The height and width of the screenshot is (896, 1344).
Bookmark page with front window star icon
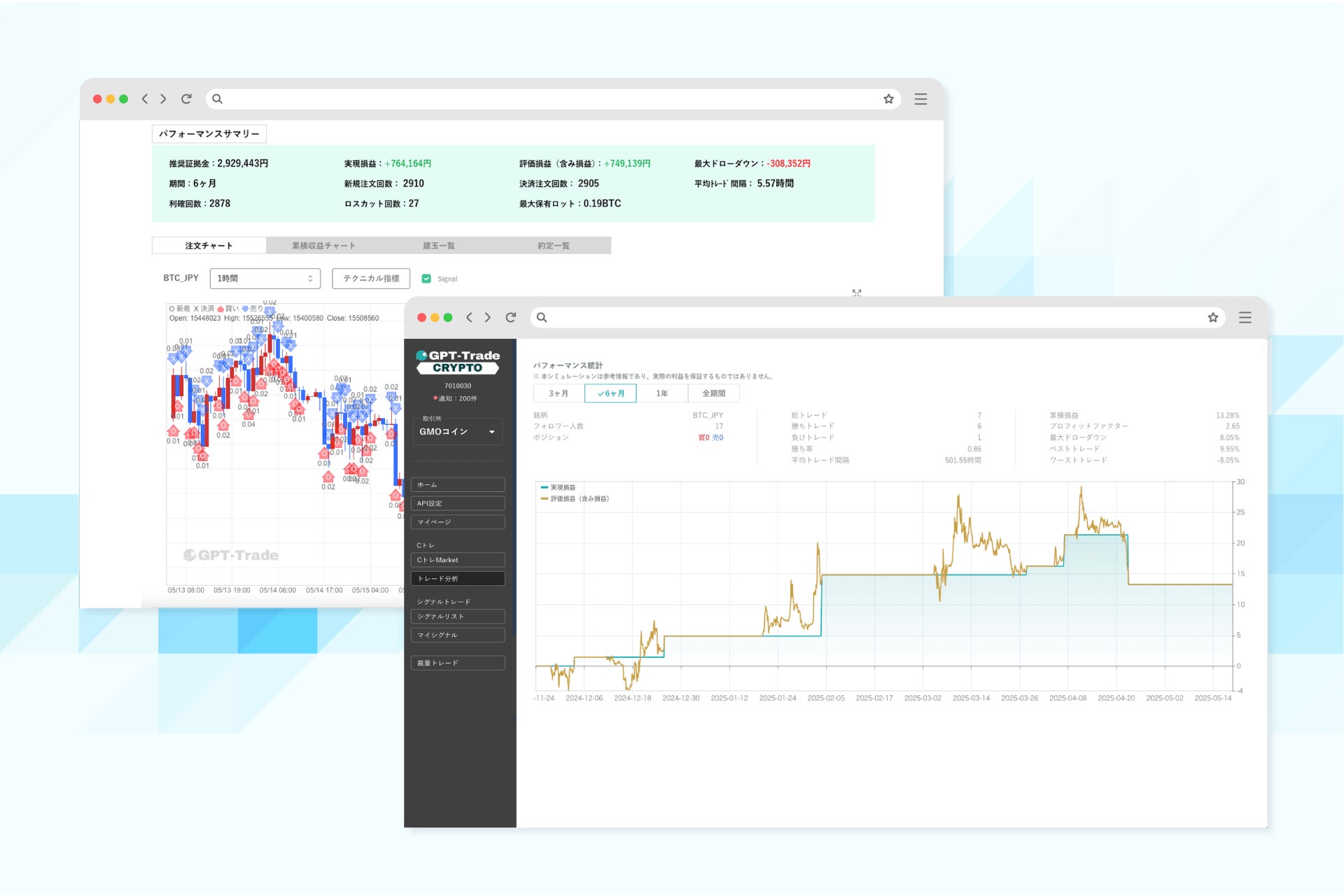1212,317
